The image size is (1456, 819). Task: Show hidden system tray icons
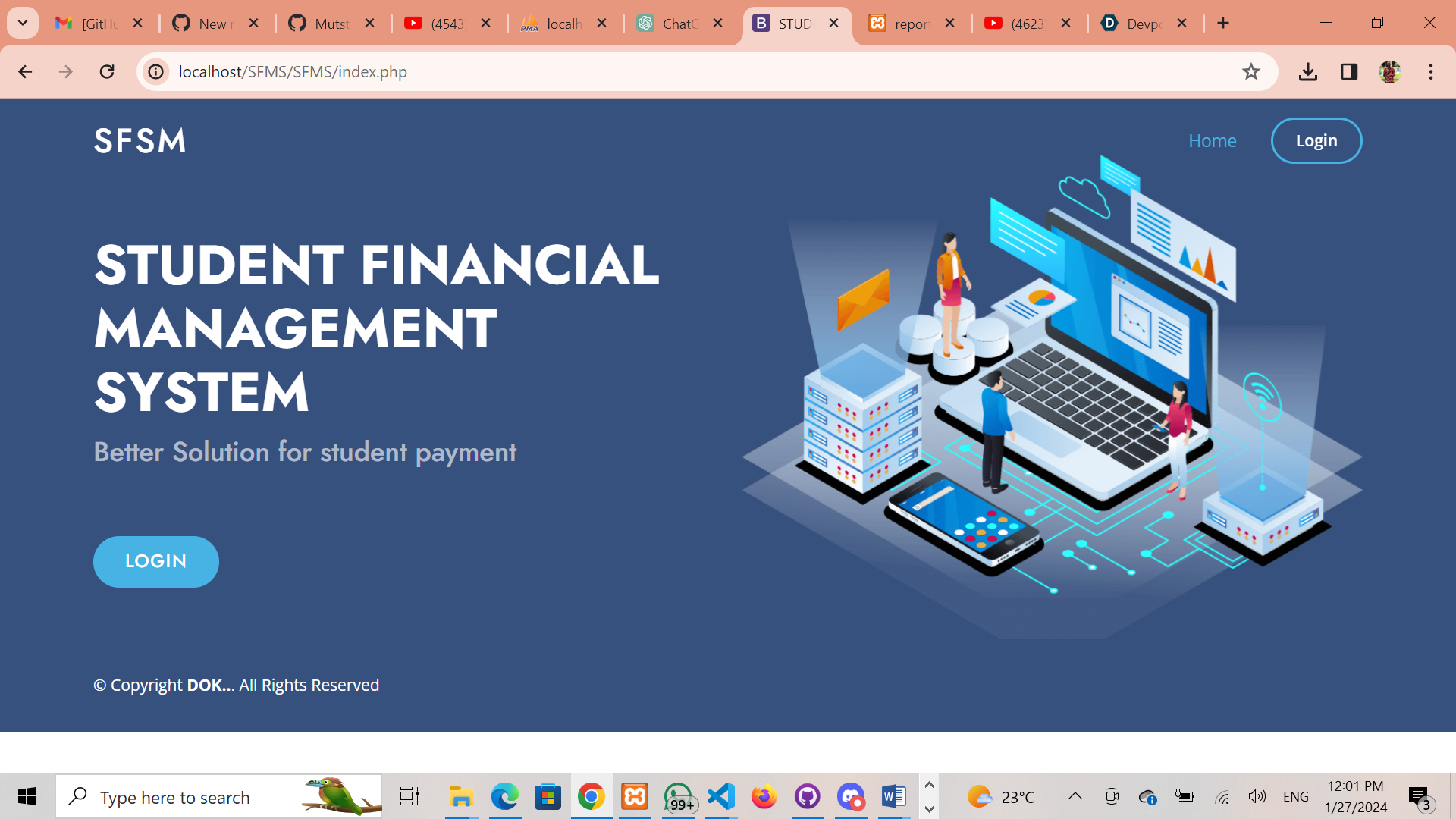(x=1075, y=796)
